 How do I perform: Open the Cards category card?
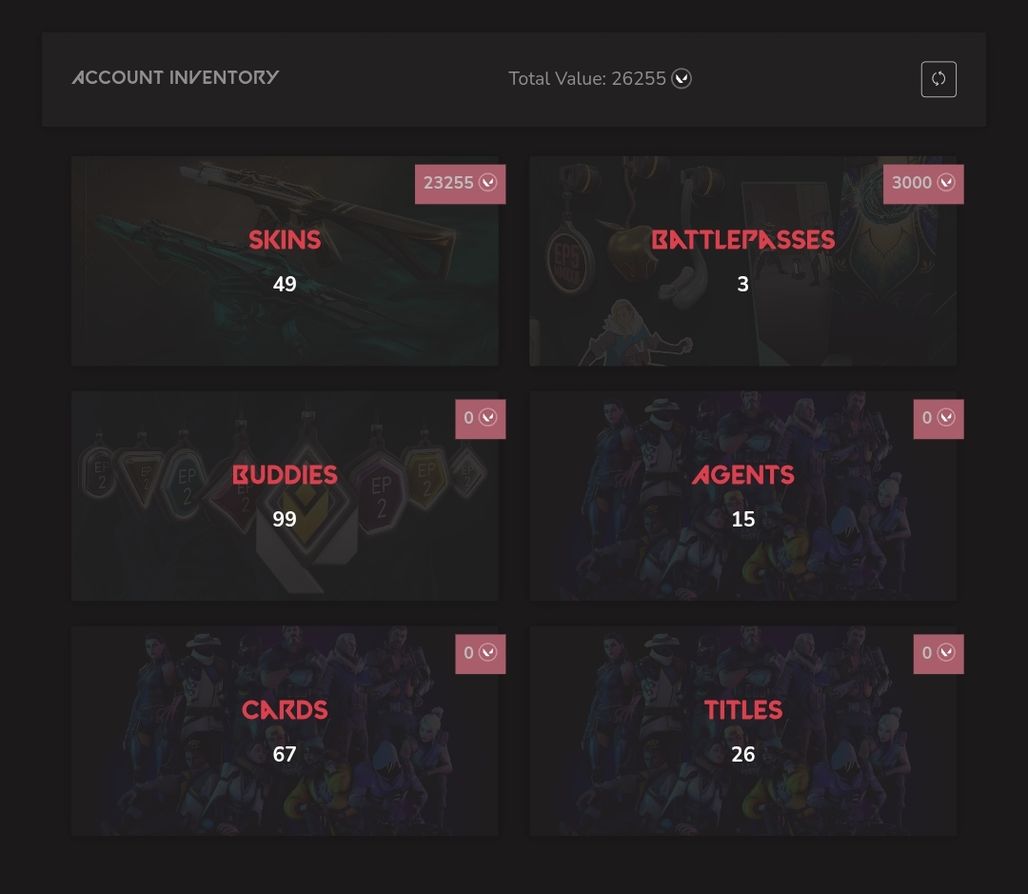click(285, 731)
